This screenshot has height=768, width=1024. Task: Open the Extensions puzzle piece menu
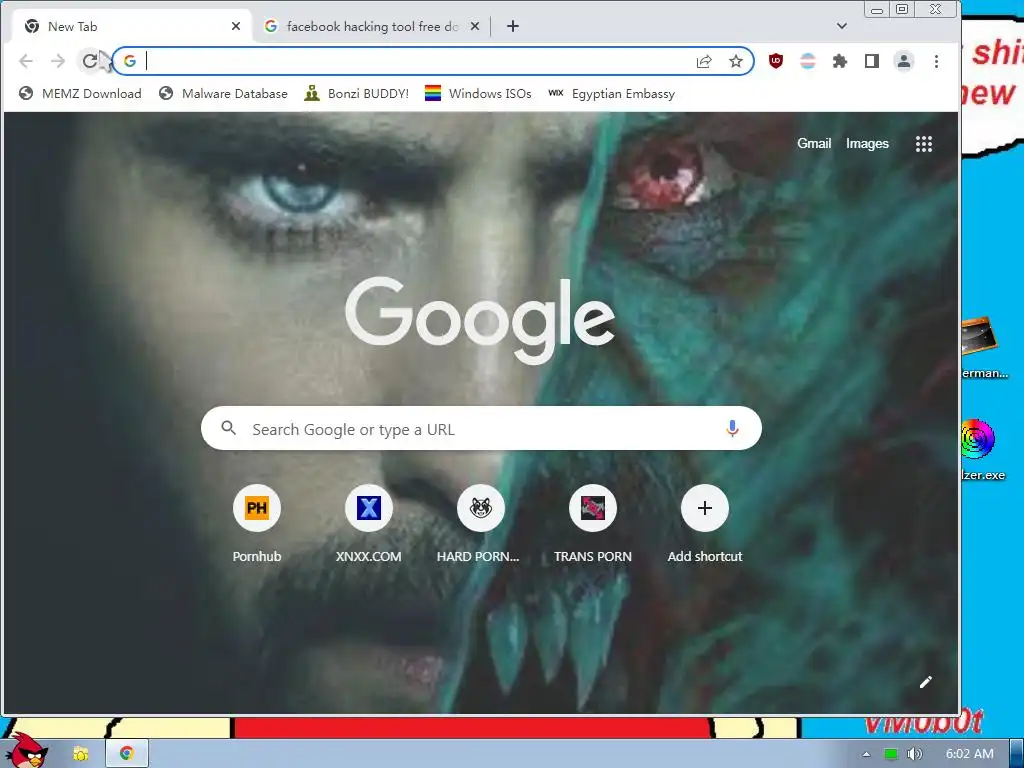click(840, 61)
